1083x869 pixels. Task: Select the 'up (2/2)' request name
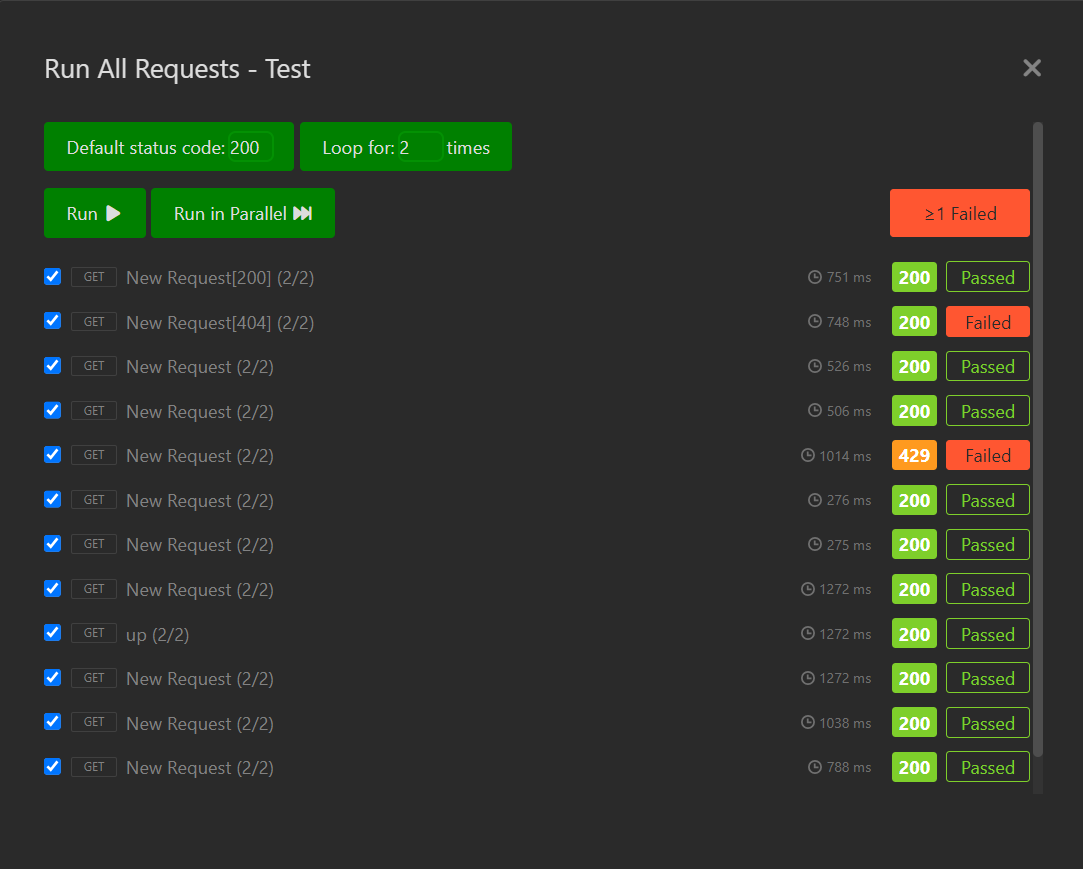(157, 634)
